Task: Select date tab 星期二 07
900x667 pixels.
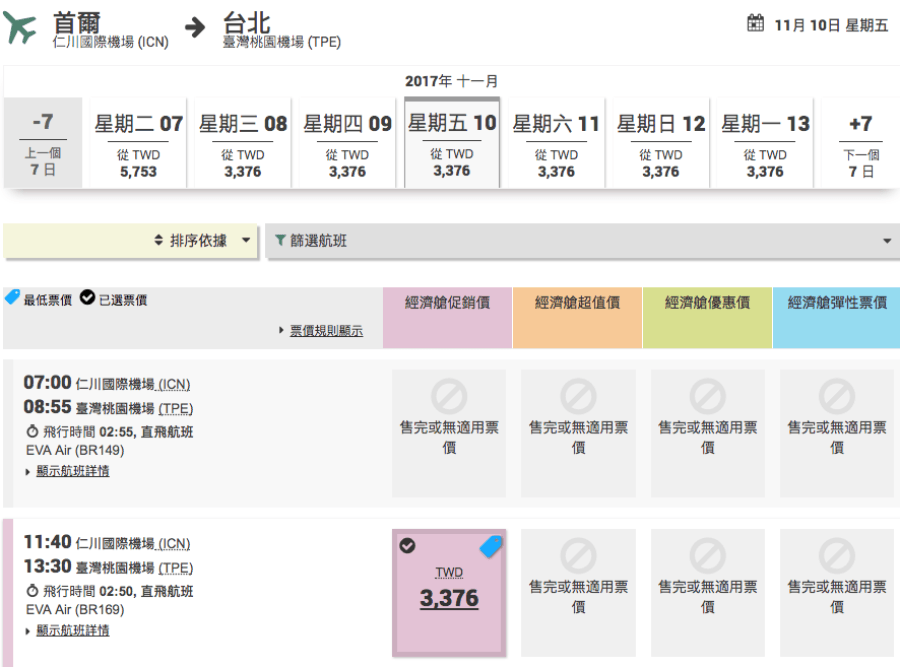Action: coord(138,143)
